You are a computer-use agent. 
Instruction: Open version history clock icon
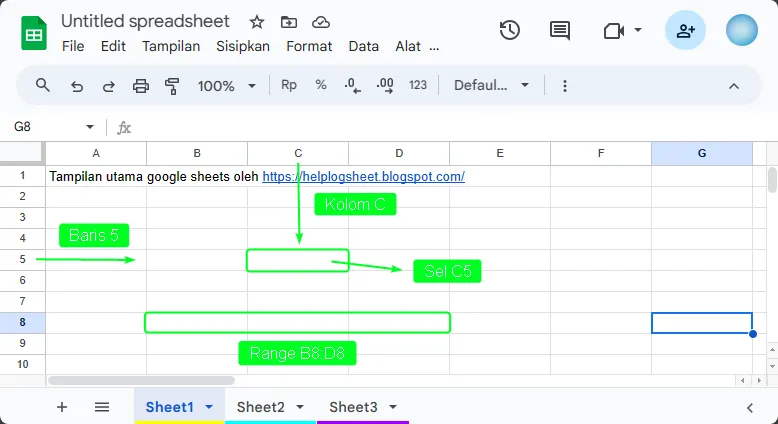click(510, 31)
